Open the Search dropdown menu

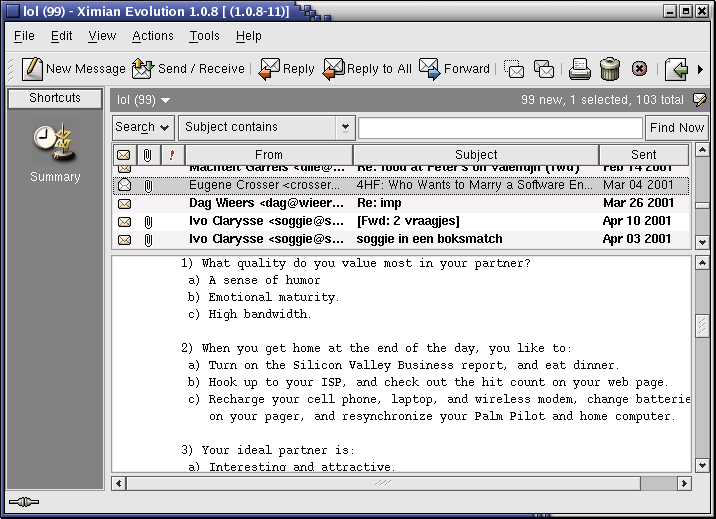click(143, 127)
